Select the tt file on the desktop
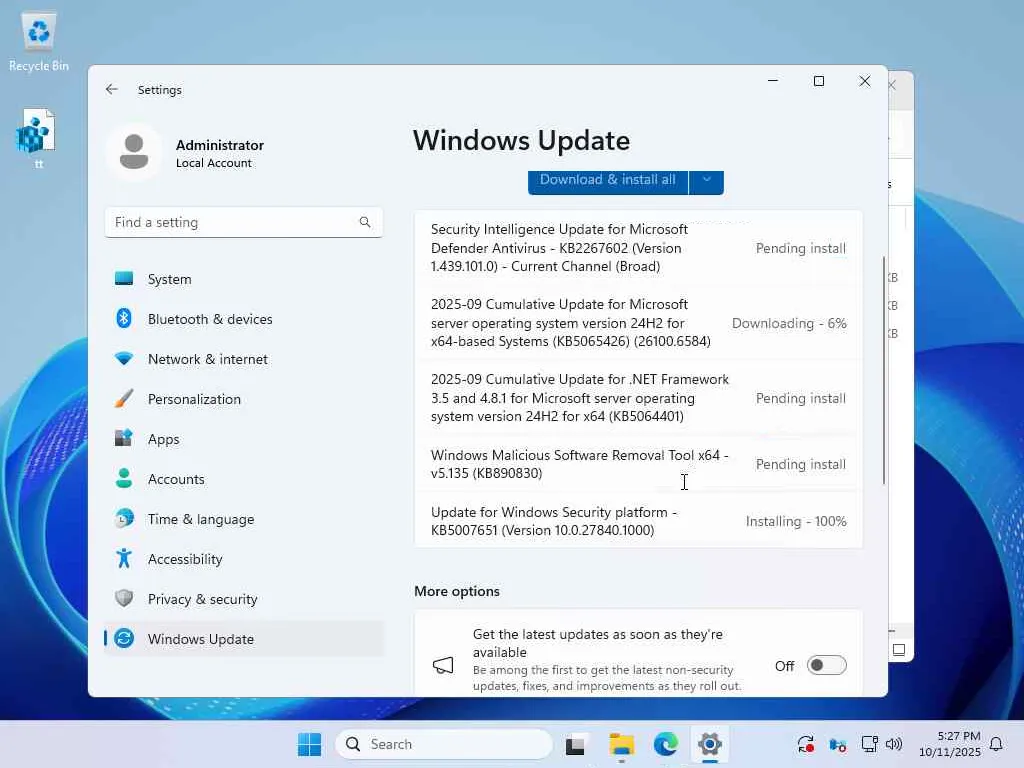The image size is (1024, 768). 37,139
